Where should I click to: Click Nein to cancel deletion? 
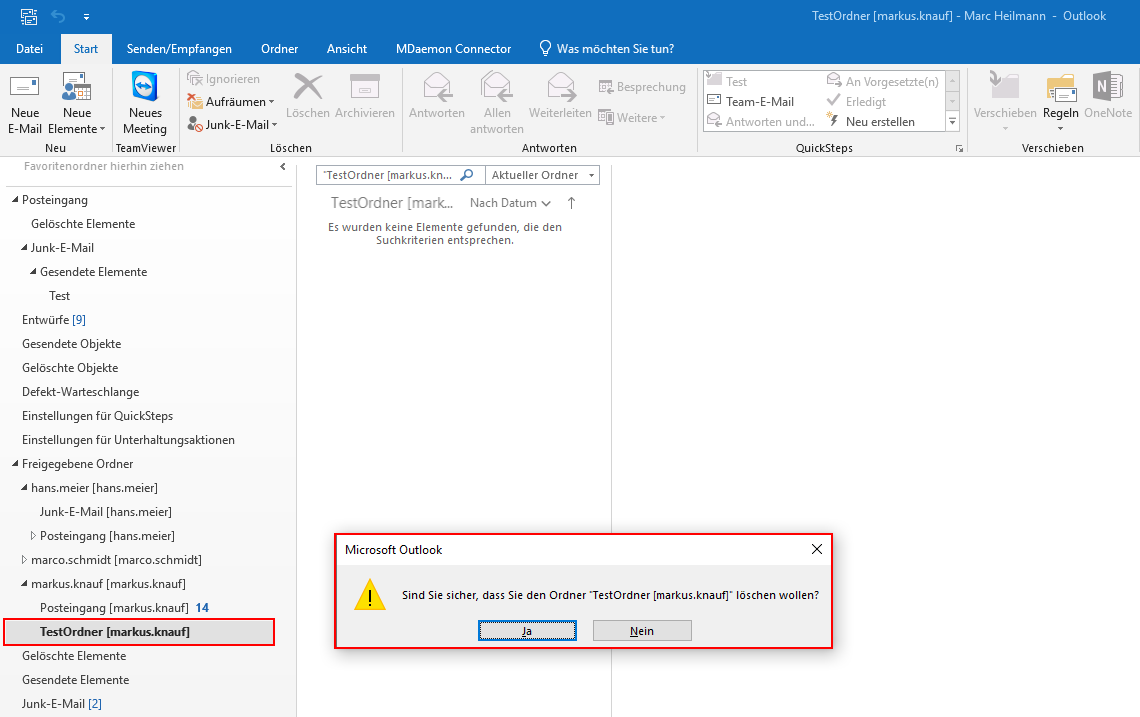642,630
